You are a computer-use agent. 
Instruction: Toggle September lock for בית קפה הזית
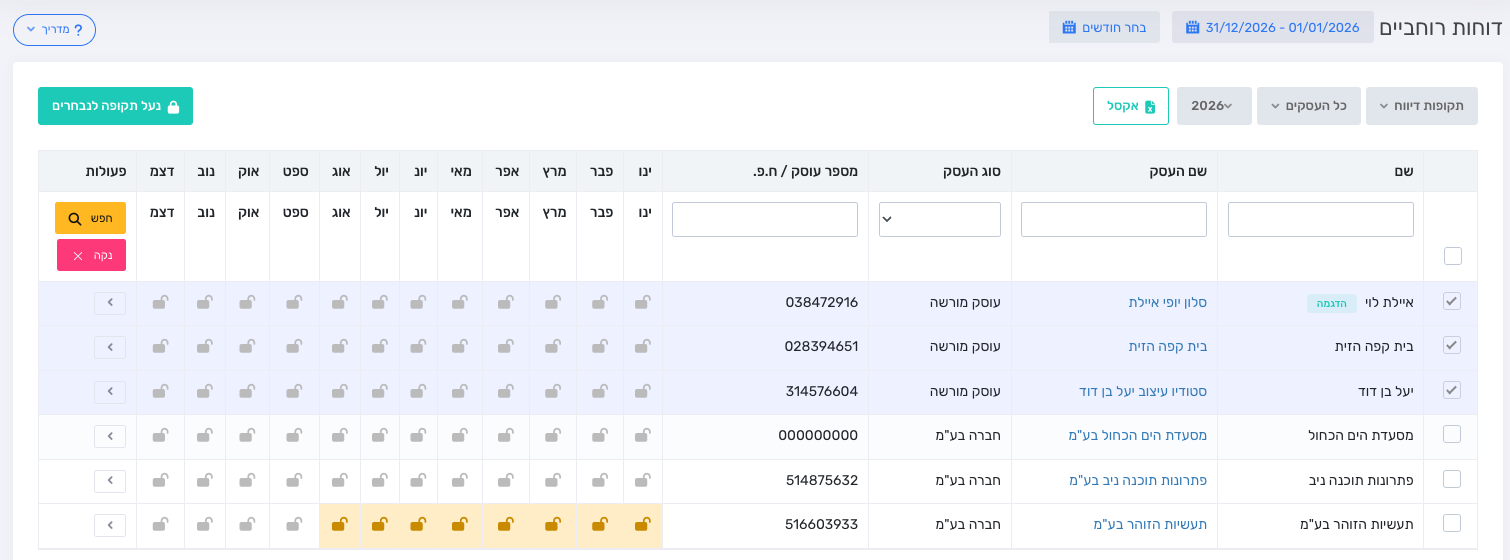pos(294,347)
